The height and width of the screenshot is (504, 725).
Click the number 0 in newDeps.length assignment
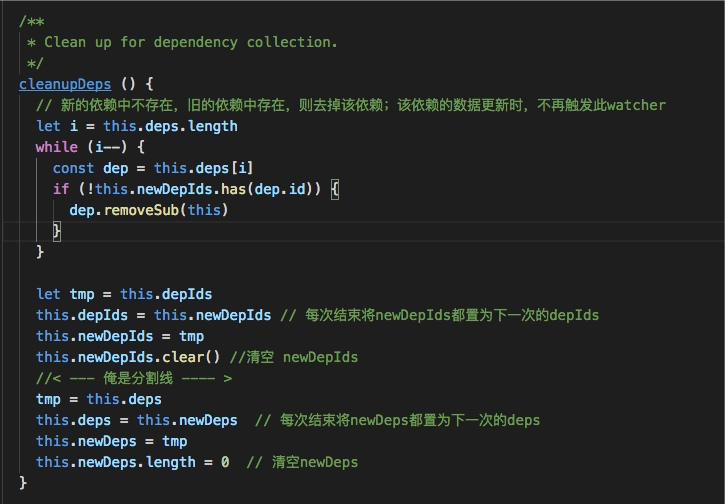click(225, 462)
